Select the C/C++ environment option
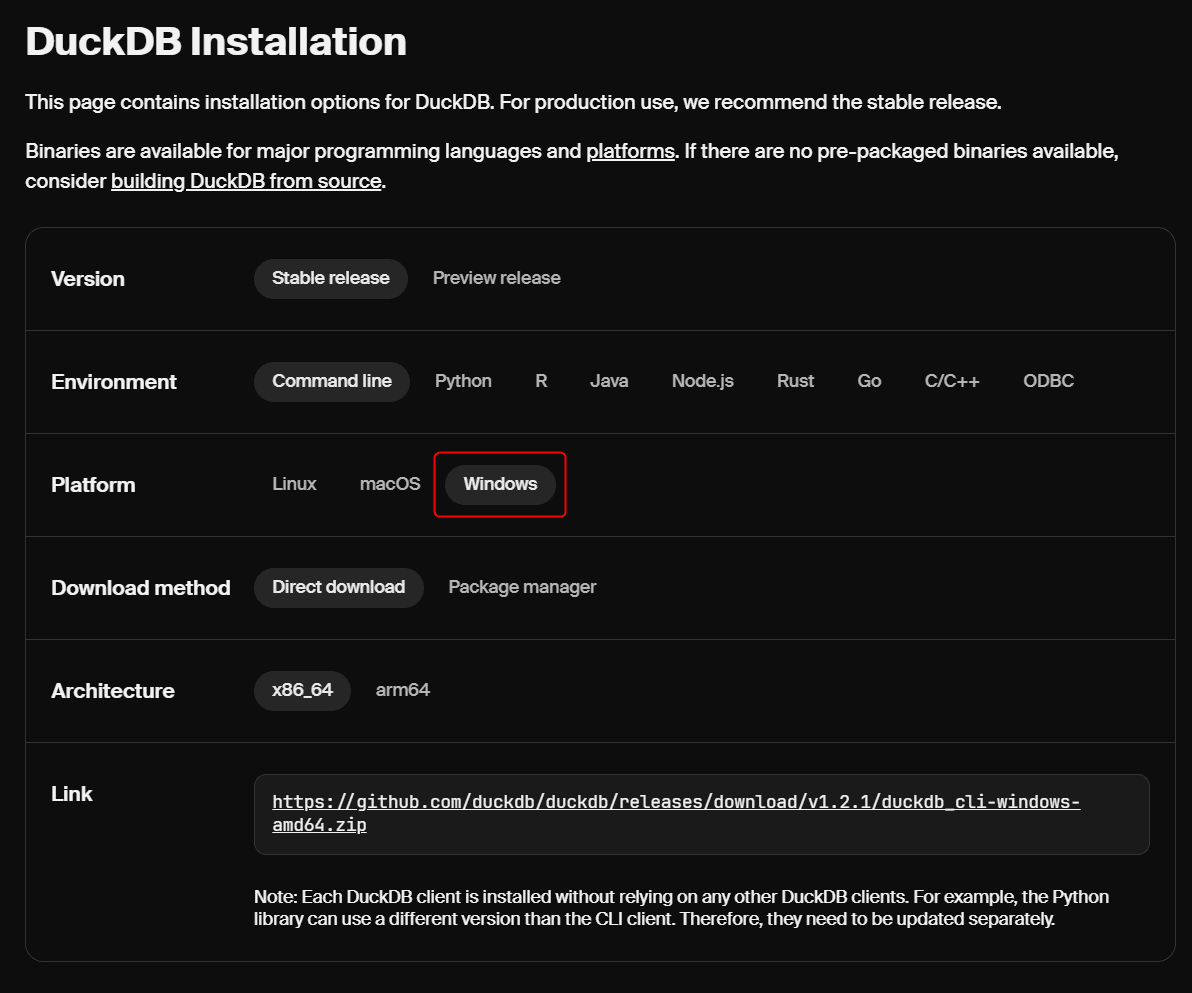This screenshot has width=1192, height=993. tap(952, 381)
